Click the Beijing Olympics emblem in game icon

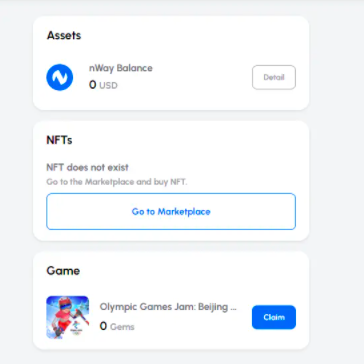[x=77, y=327]
